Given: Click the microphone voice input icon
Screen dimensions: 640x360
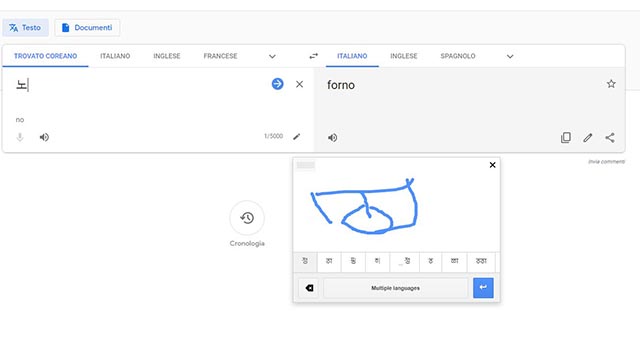Looking at the screenshot, I should pyautogui.click(x=20, y=137).
